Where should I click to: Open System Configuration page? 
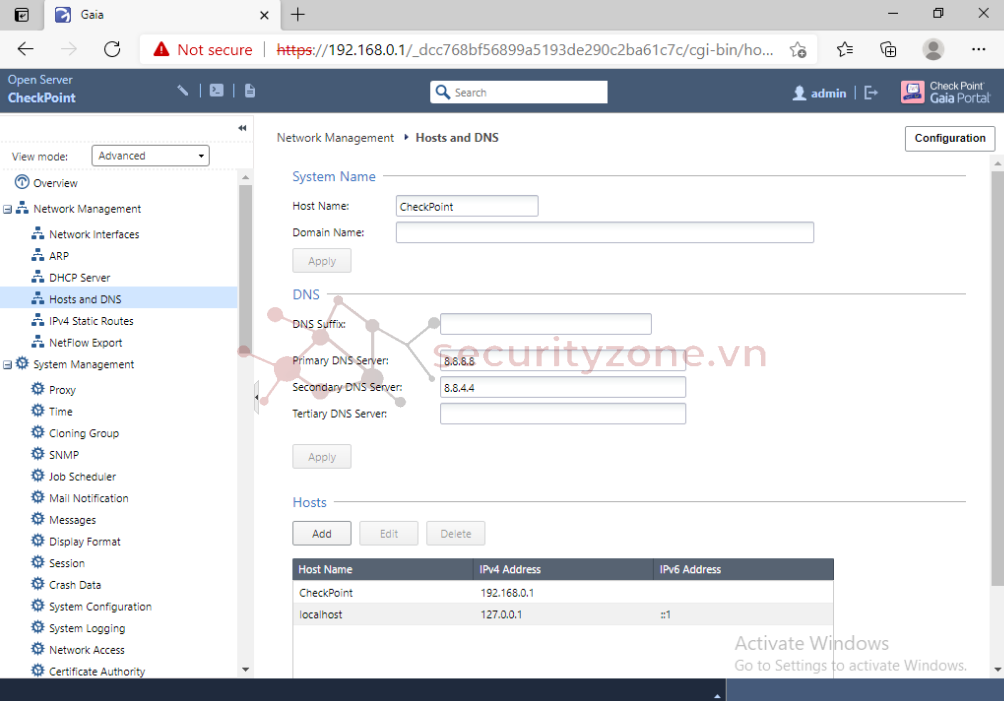coord(100,607)
